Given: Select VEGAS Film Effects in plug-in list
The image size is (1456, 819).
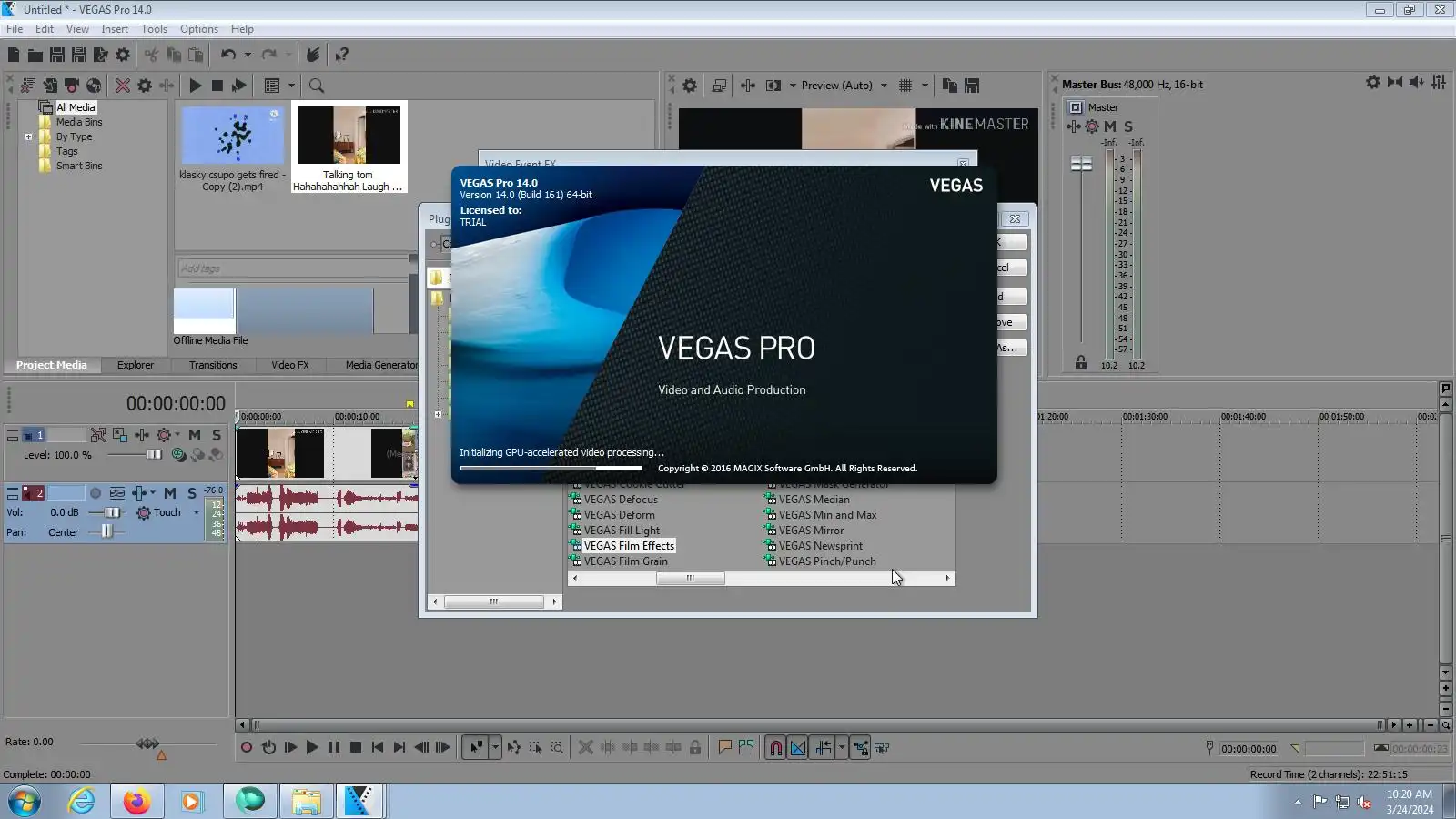Looking at the screenshot, I should point(629,546).
